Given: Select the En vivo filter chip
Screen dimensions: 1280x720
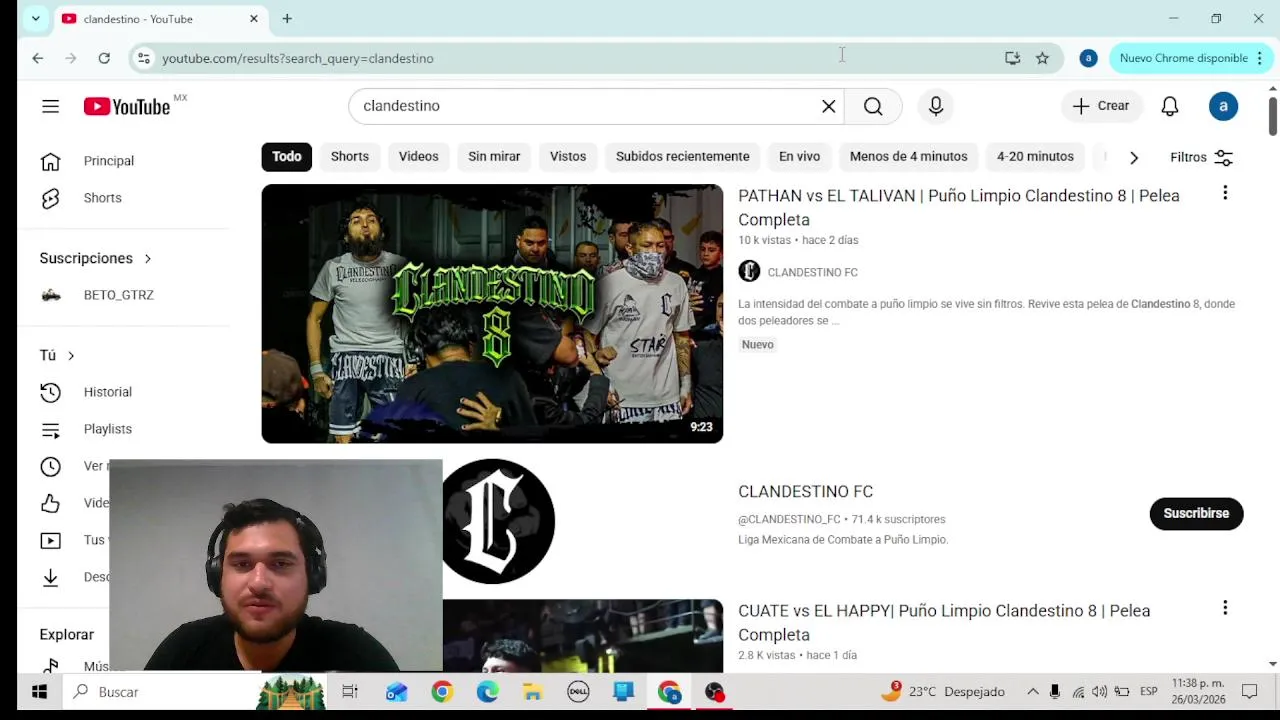Looking at the screenshot, I should pos(799,156).
